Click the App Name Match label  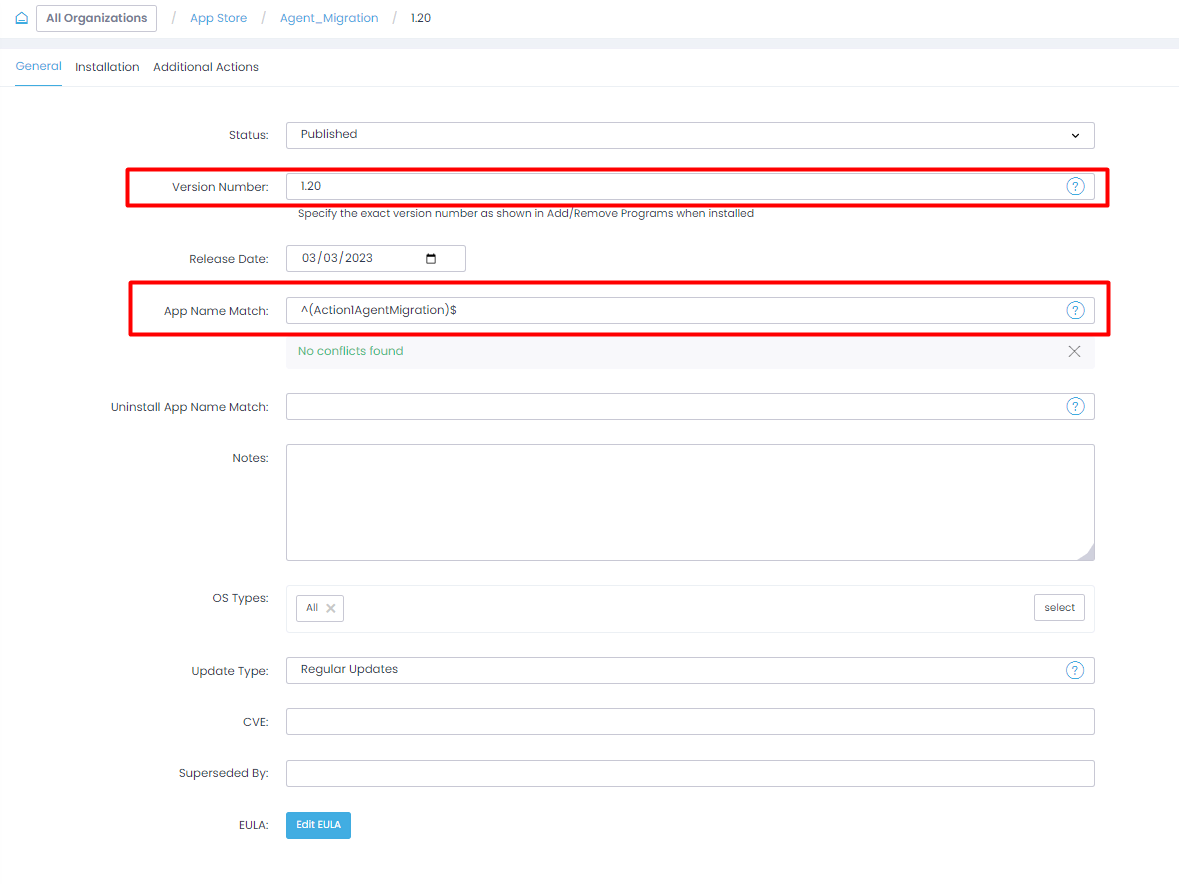point(216,311)
